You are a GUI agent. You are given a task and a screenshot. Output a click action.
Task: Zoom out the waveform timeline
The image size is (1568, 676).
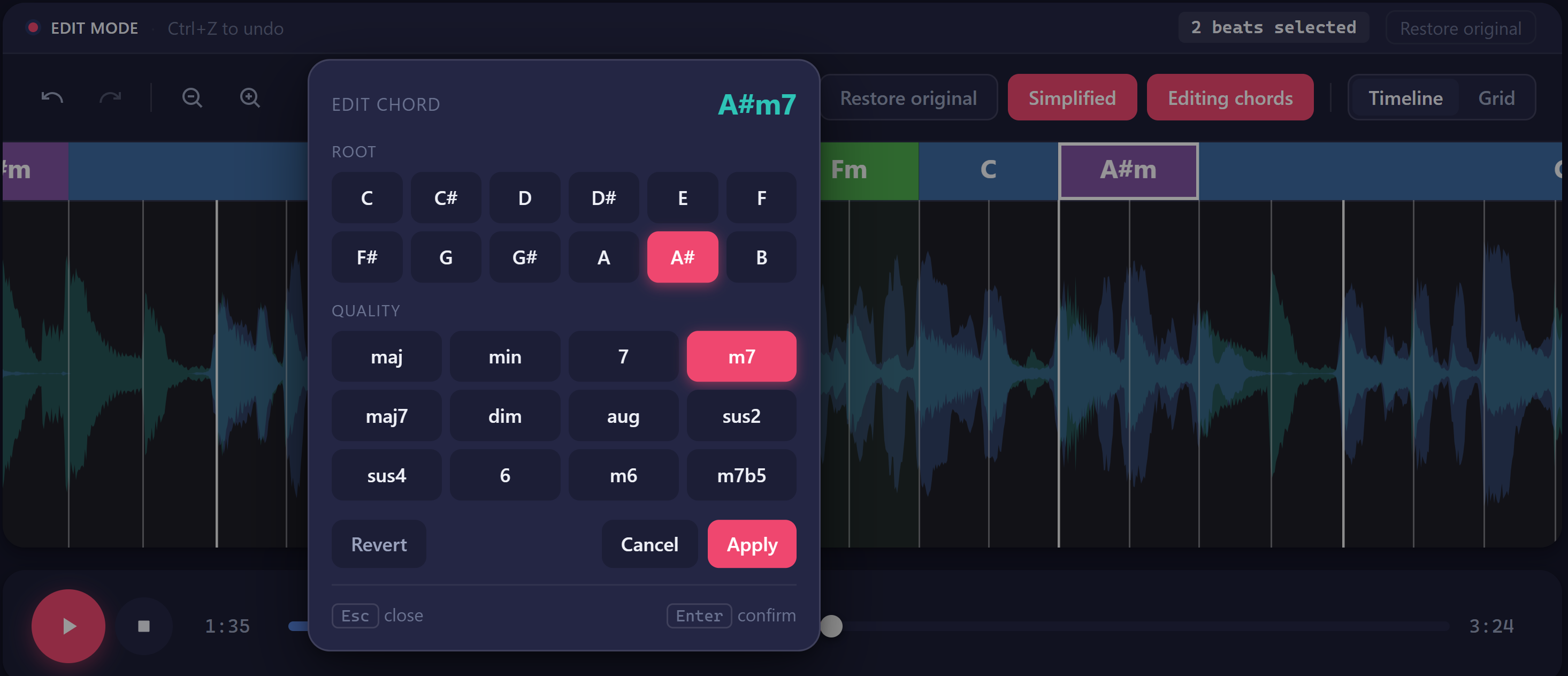(193, 97)
